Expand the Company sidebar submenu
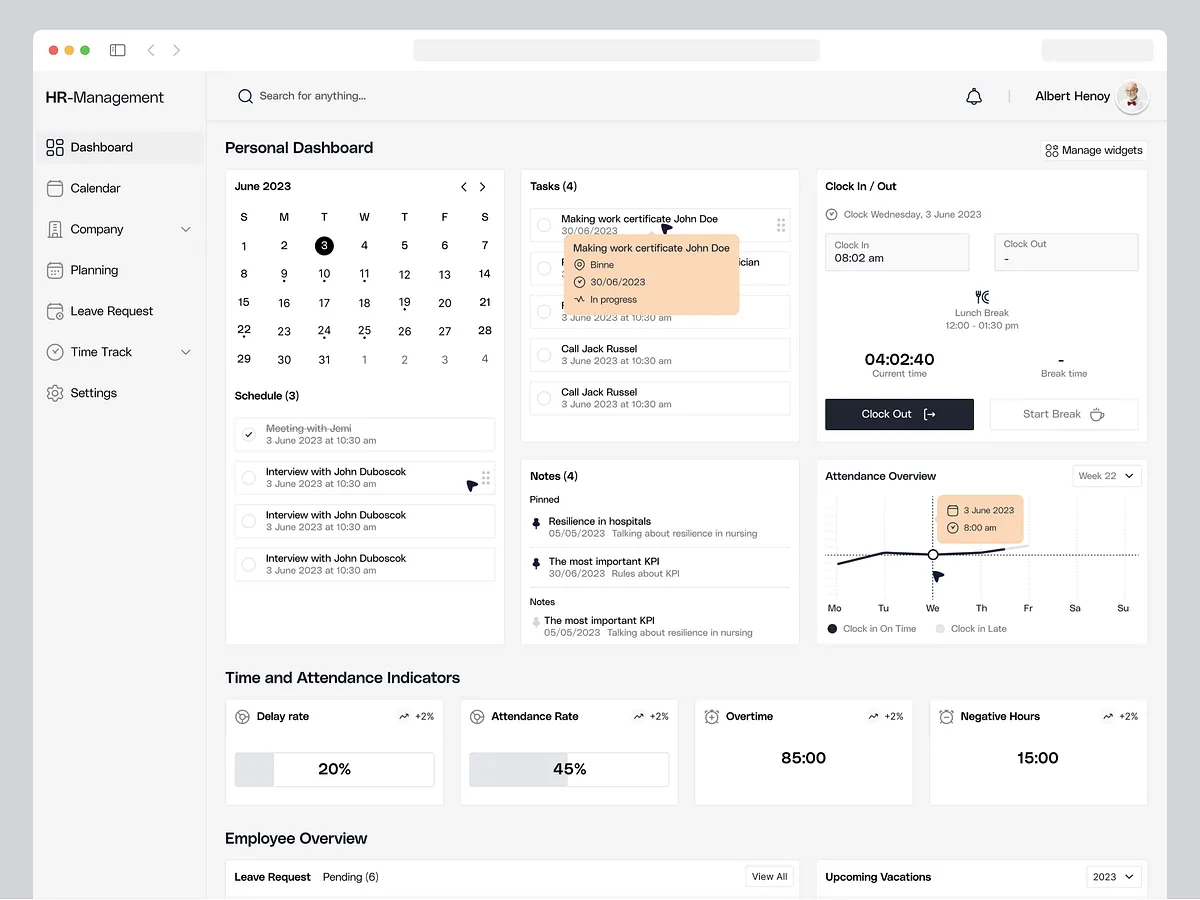The height and width of the screenshot is (900, 1200). click(x=185, y=229)
